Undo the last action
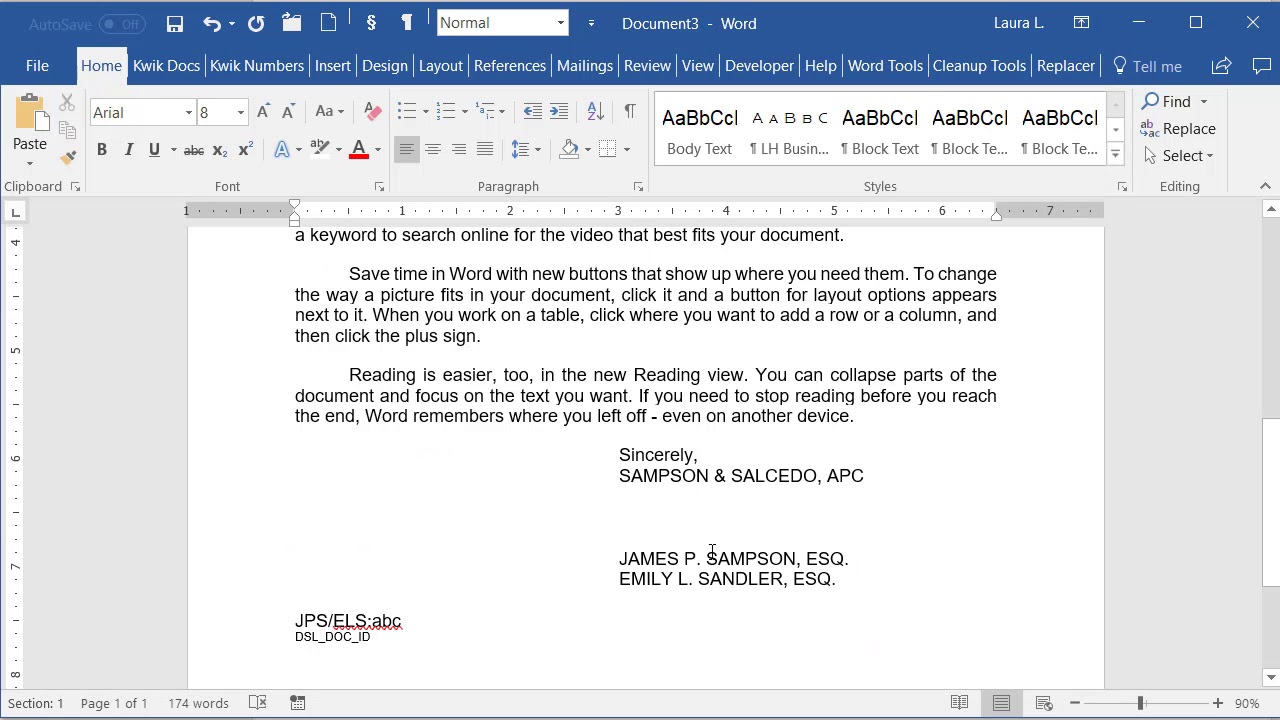The image size is (1280, 720). coord(212,23)
